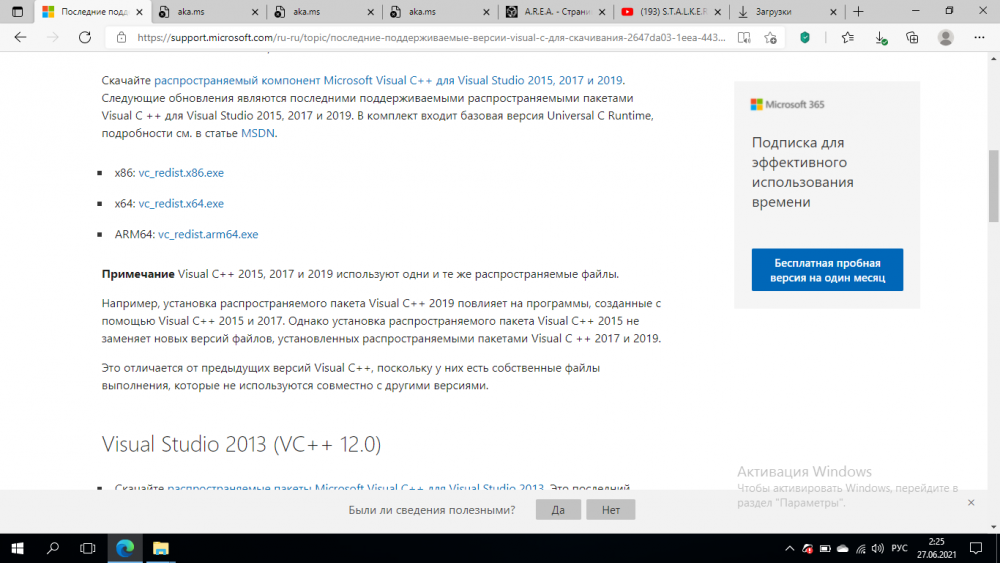Switch input language РУС indicator
Viewport: 1000px width, 563px height.
click(899, 548)
